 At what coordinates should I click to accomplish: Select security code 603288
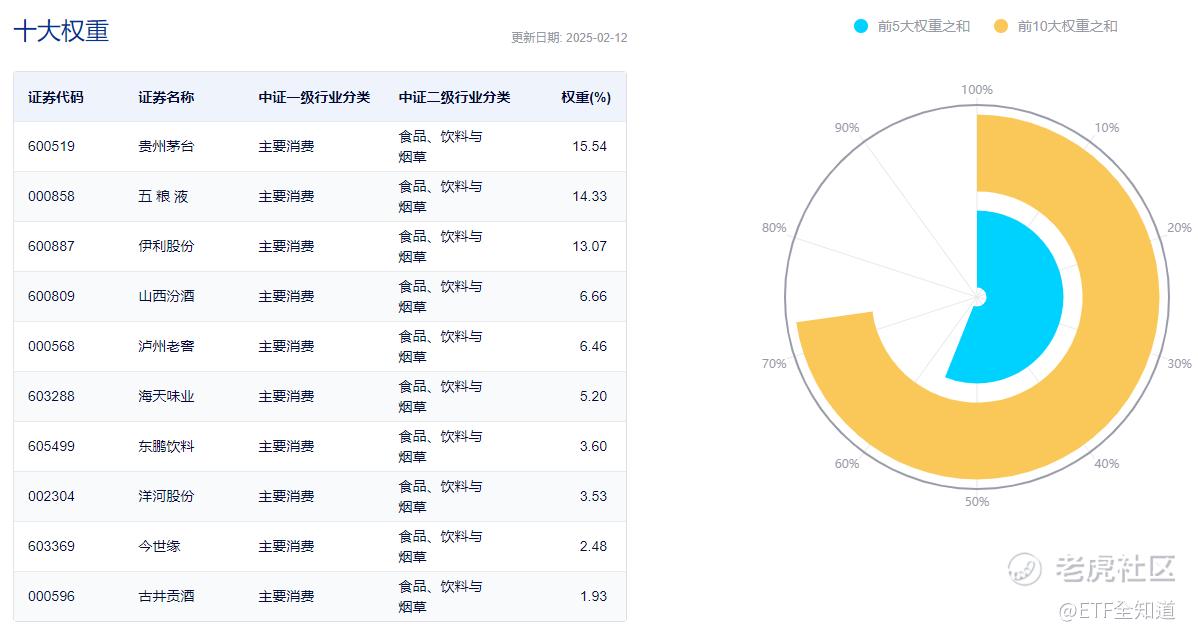[51, 396]
